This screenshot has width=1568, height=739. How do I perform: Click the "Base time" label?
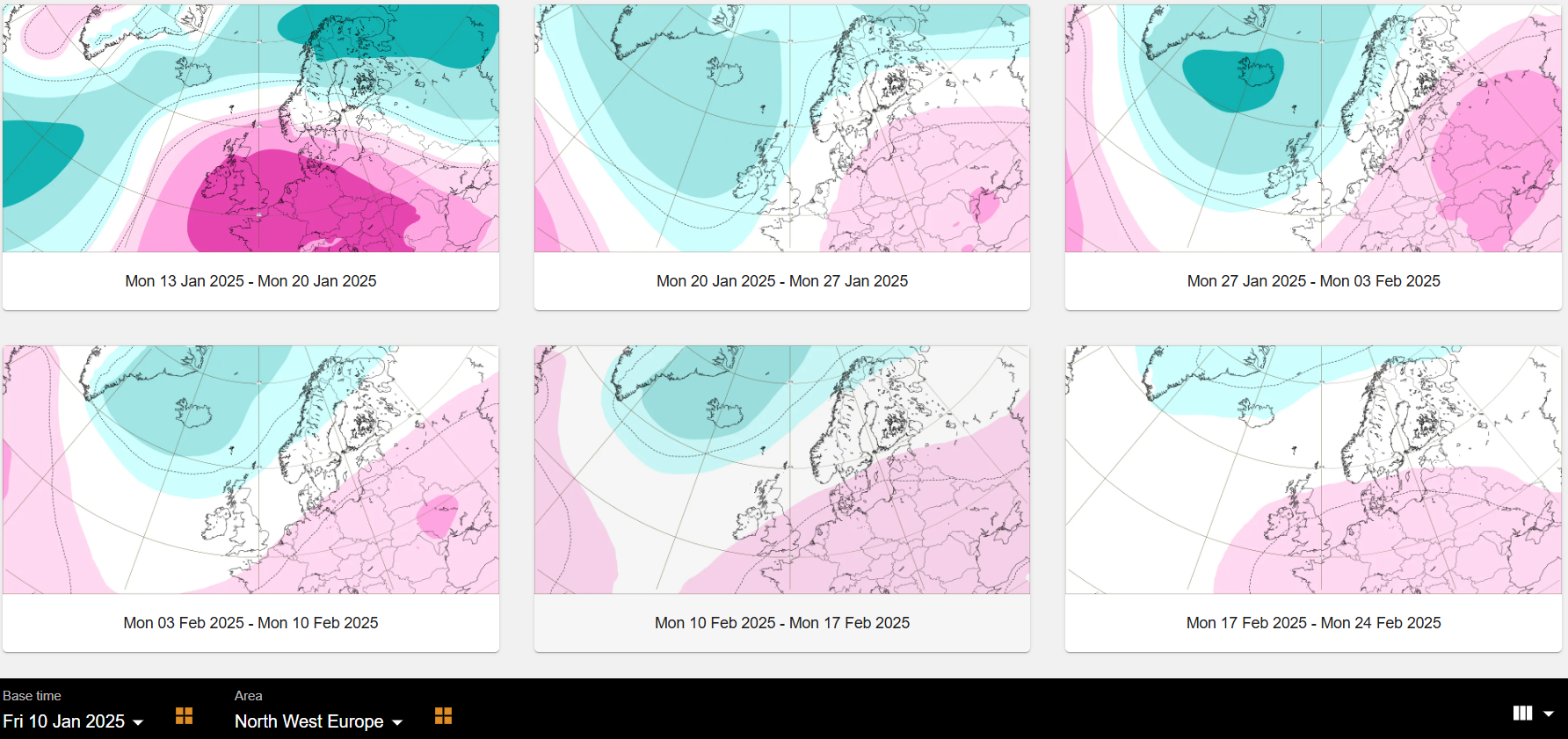32,696
